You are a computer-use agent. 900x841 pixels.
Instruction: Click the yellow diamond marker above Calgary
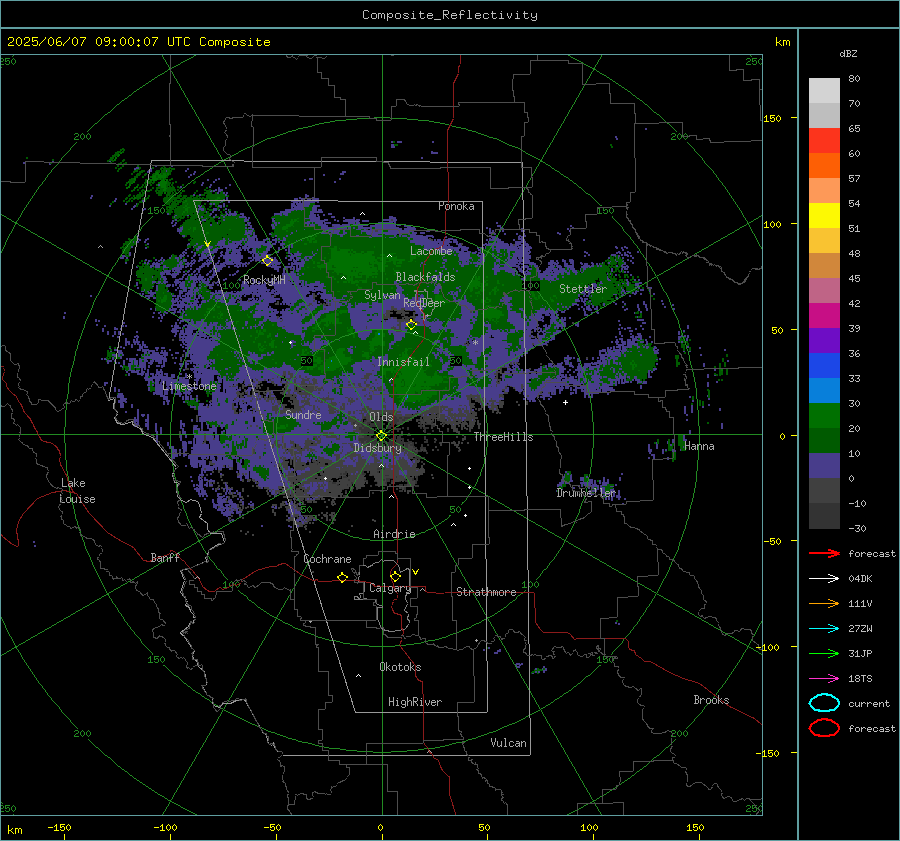point(395,576)
